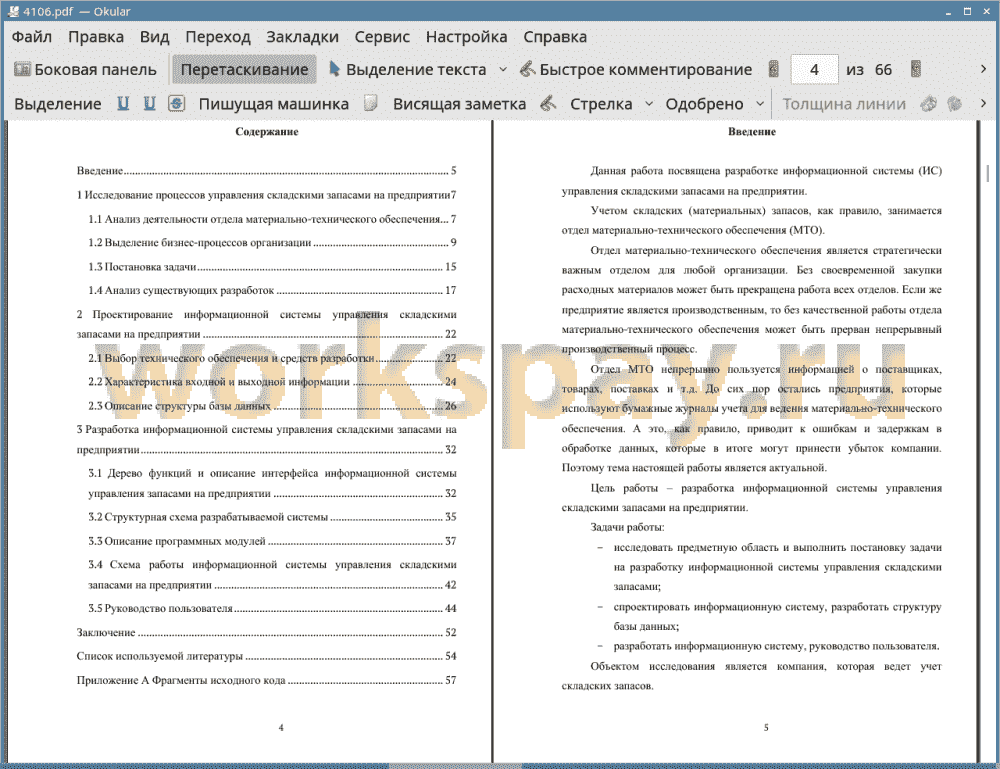Activate the Перетаскивание browse mode
This screenshot has width=1000, height=769.
244,70
